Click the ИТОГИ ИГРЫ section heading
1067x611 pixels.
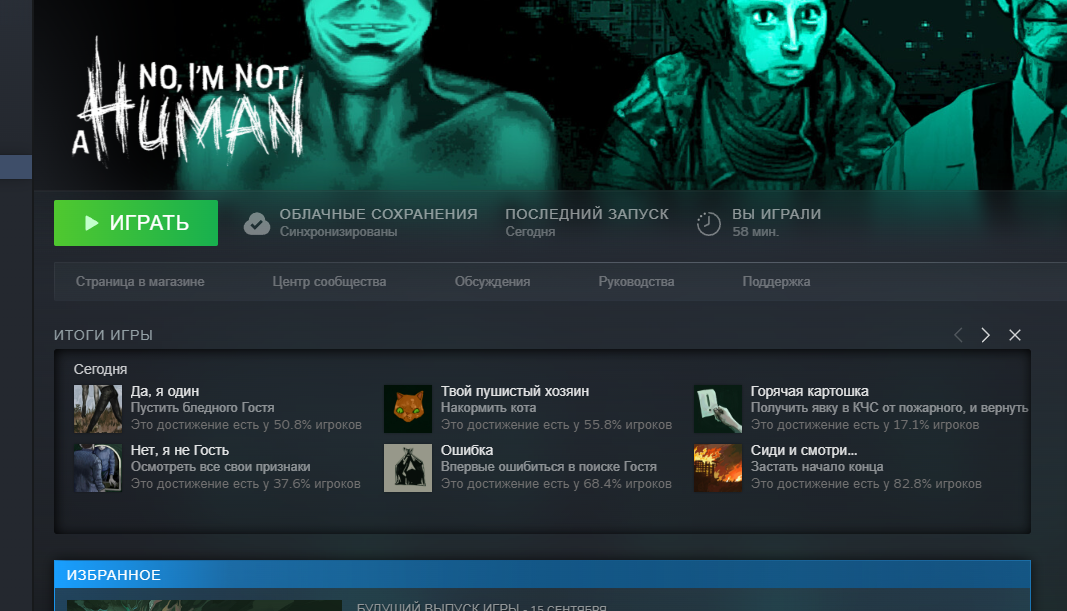[x=103, y=335]
